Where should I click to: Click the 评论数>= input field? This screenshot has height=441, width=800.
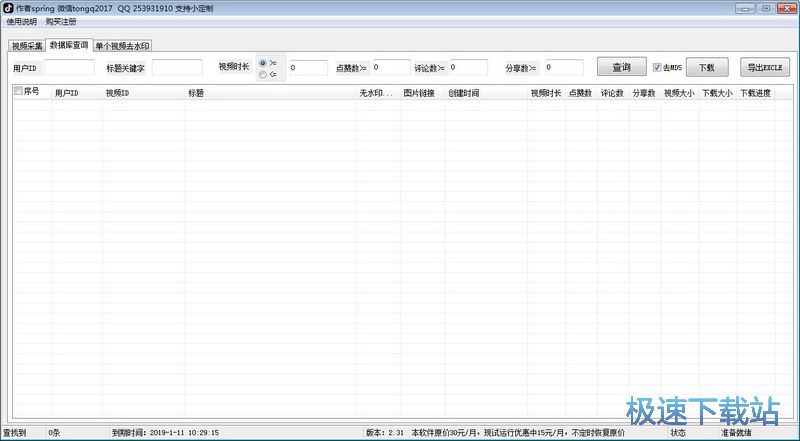467,68
